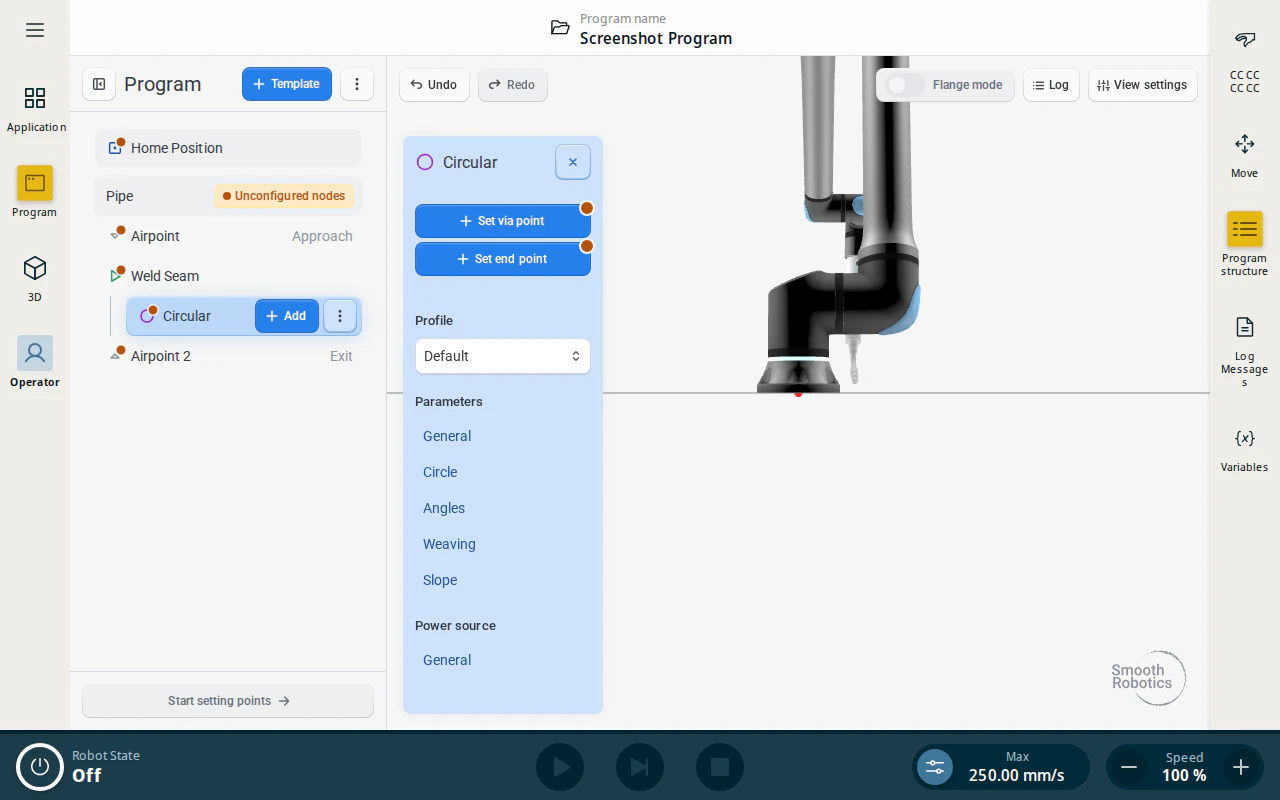Image resolution: width=1280 pixels, height=800 pixels.
Task: Open Power source General settings
Action: [447, 660]
